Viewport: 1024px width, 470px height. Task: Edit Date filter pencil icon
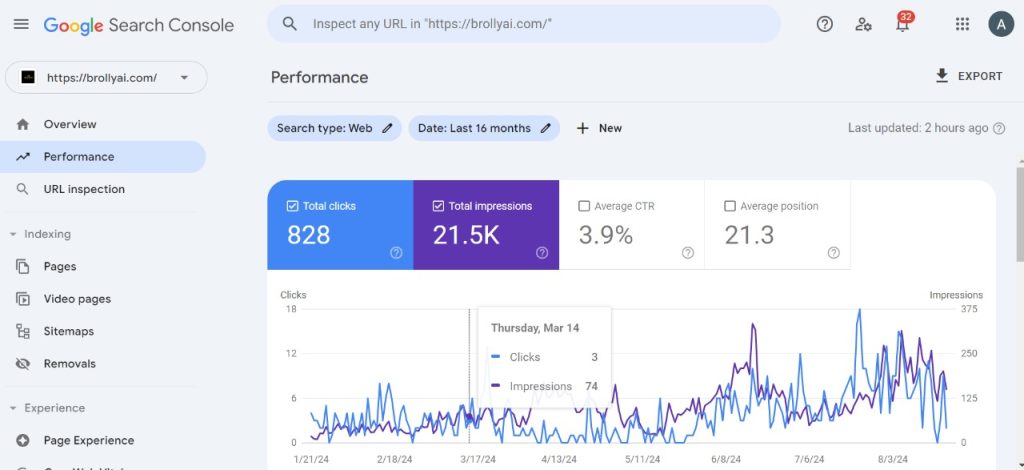(545, 128)
